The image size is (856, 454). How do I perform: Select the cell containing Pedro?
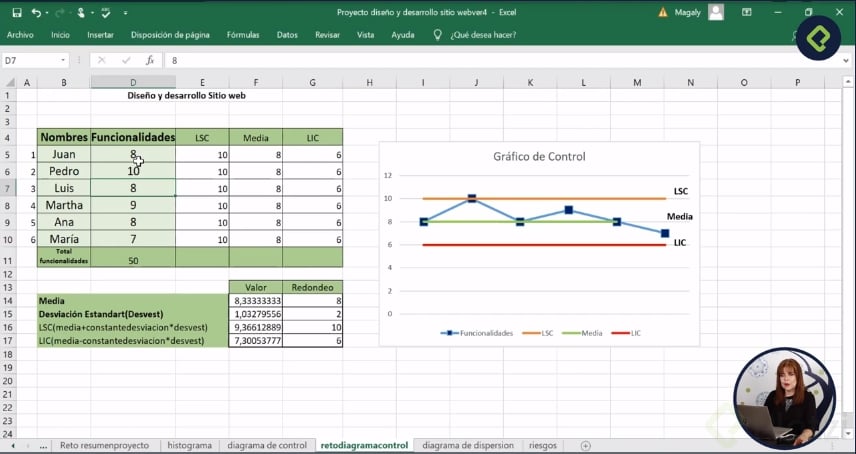click(64, 171)
